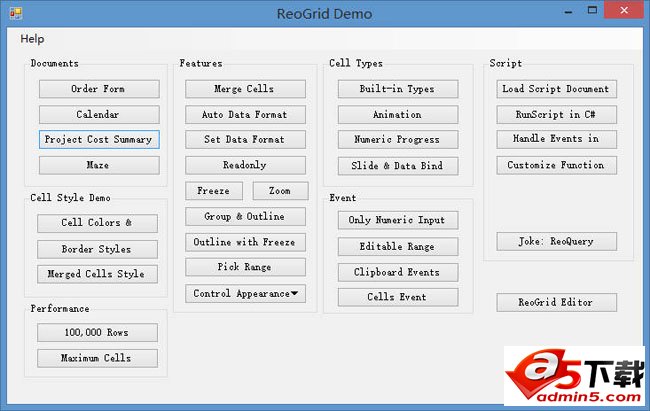Open Set Data Format demo
The height and width of the screenshot is (411, 650).
pyautogui.click(x=245, y=139)
